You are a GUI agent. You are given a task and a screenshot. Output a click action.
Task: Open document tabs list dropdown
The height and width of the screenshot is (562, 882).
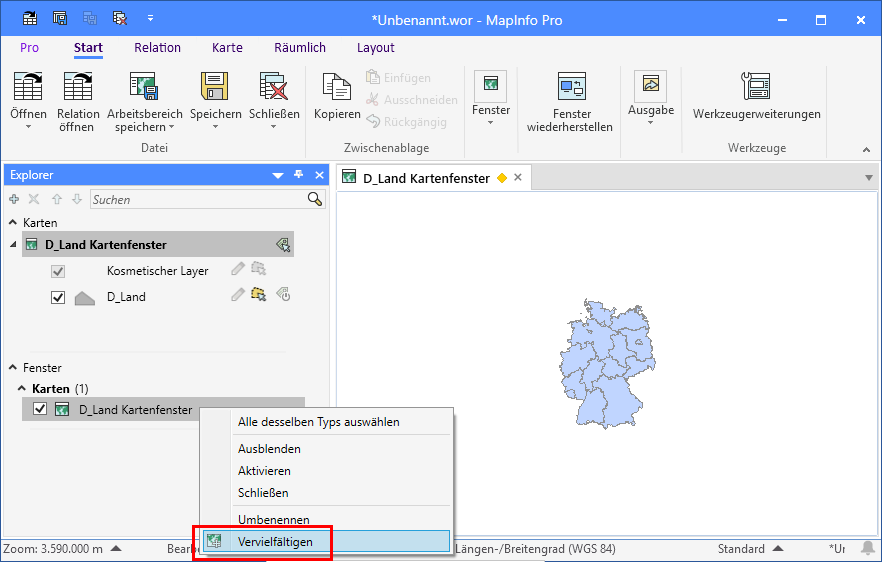pyautogui.click(x=869, y=178)
